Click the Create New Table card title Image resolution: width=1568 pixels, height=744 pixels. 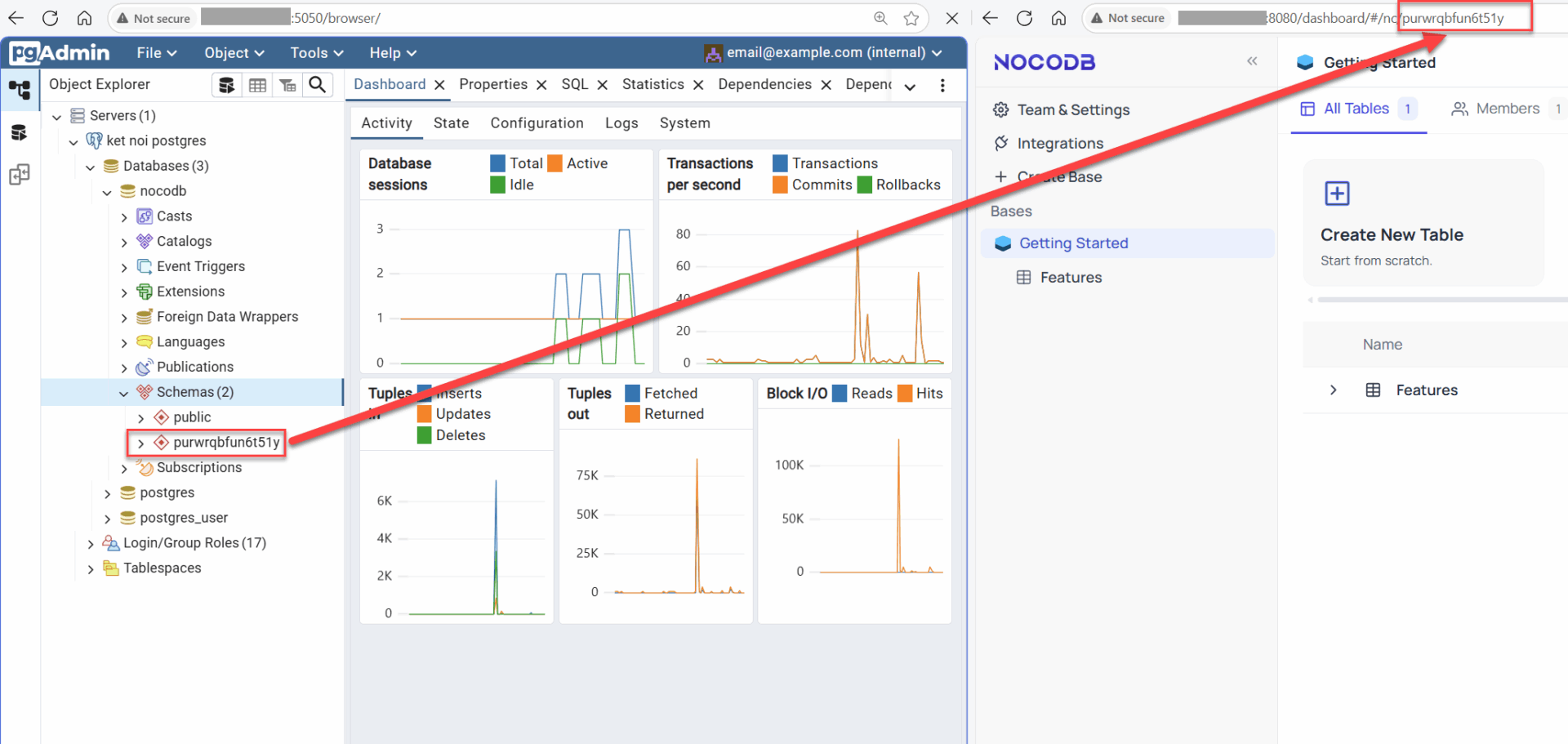click(x=1392, y=235)
